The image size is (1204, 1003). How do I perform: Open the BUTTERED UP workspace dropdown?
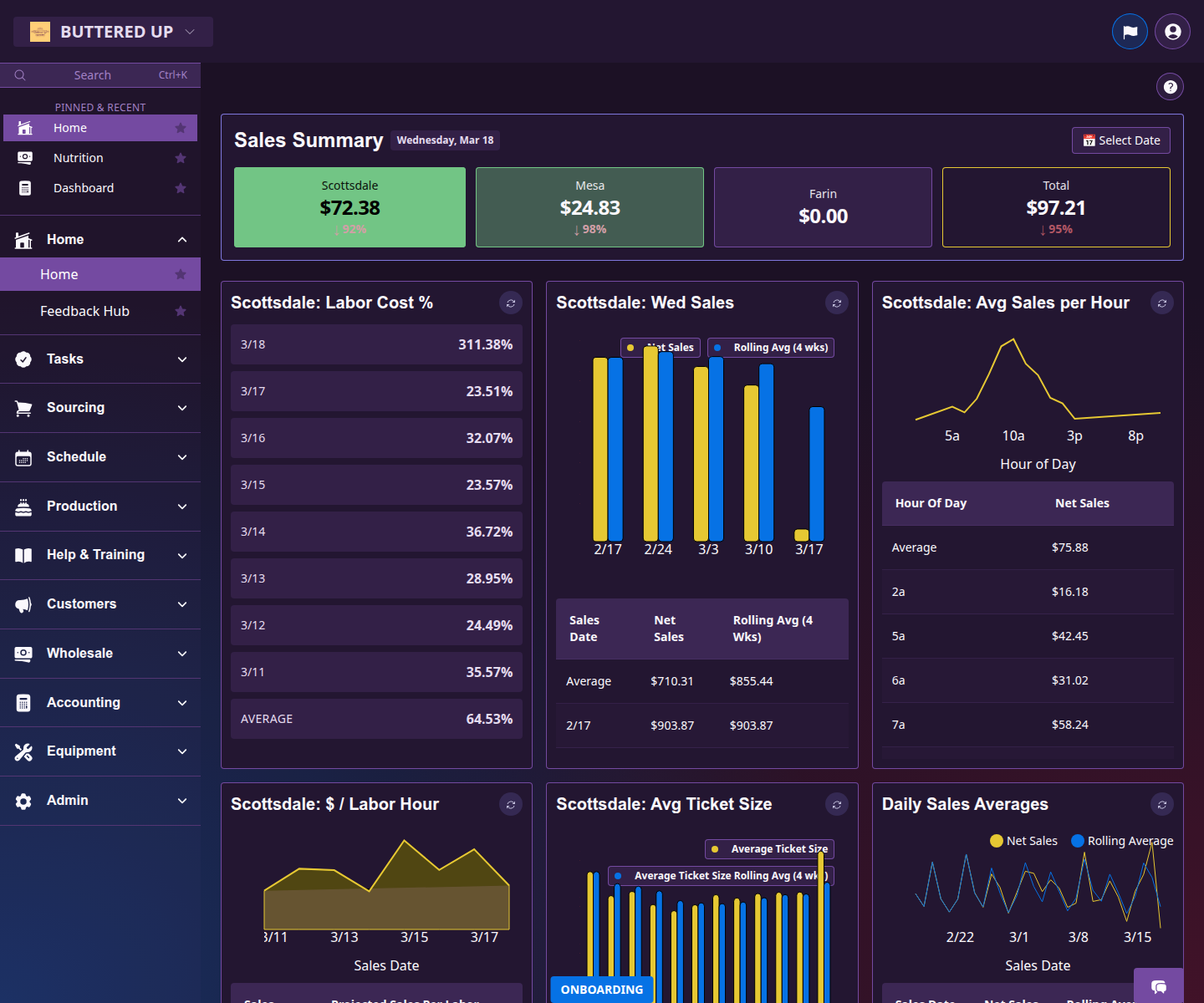(x=113, y=31)
